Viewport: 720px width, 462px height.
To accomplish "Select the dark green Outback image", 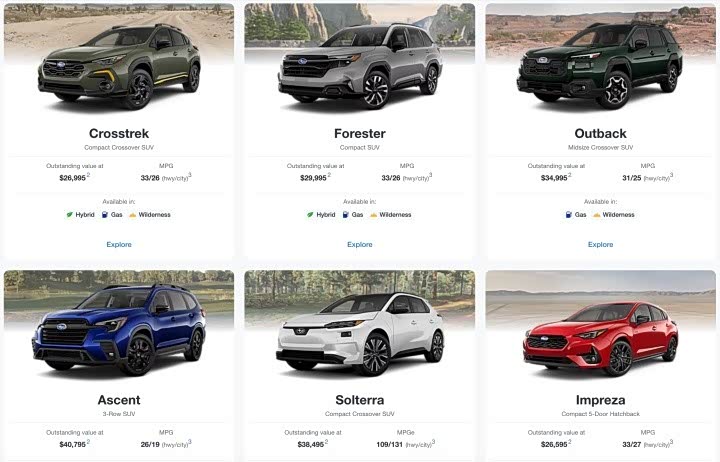I will coord(600,64).
